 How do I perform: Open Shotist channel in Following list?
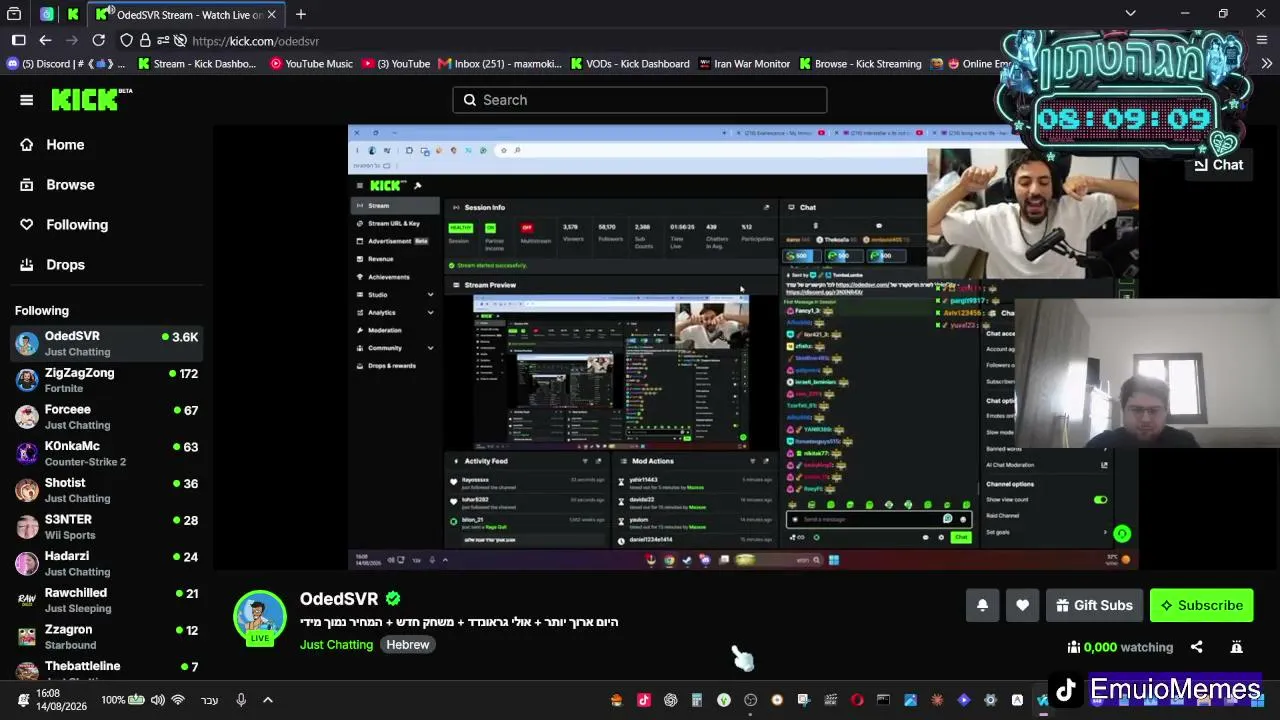[107, 490]
